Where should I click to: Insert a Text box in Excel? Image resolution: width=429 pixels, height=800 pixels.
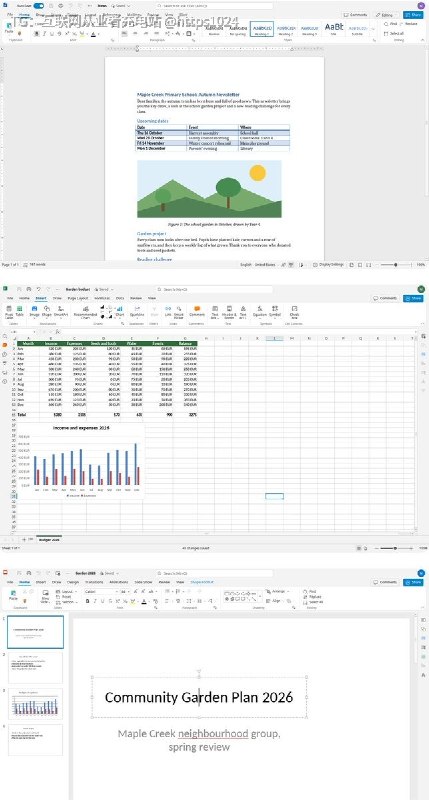[215, 312]
